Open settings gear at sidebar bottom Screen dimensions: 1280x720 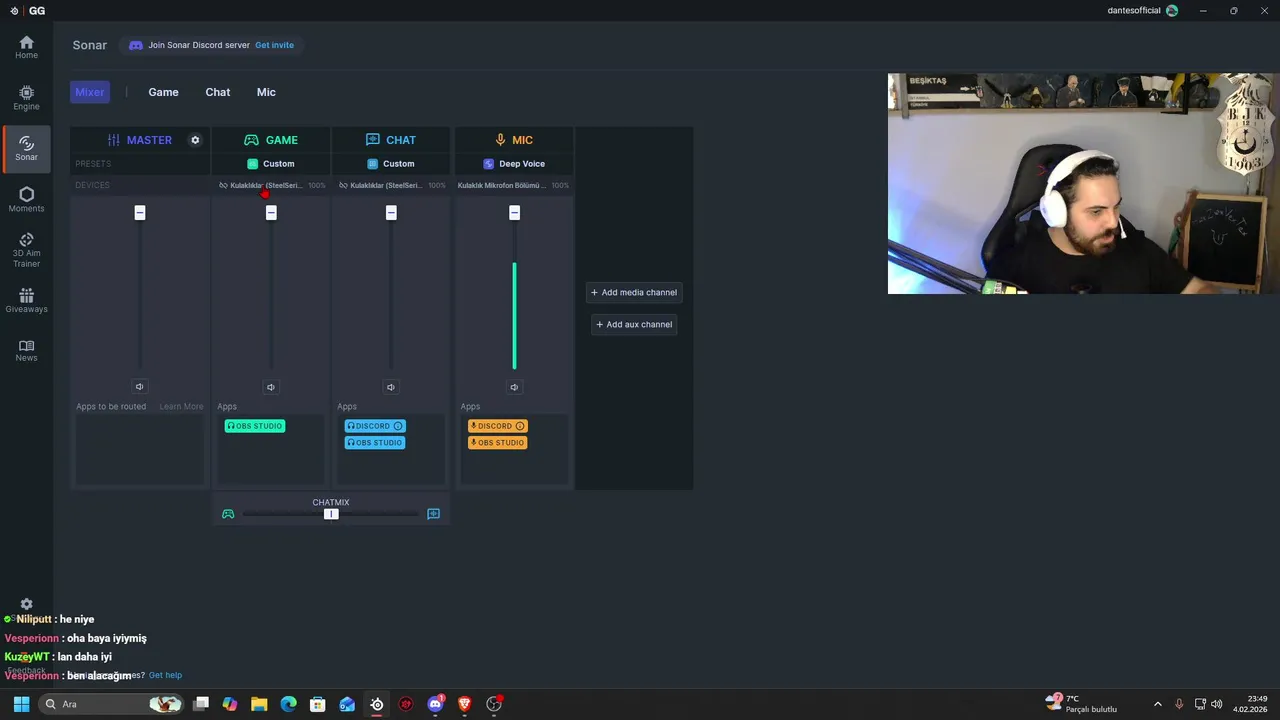click(26, 604)
